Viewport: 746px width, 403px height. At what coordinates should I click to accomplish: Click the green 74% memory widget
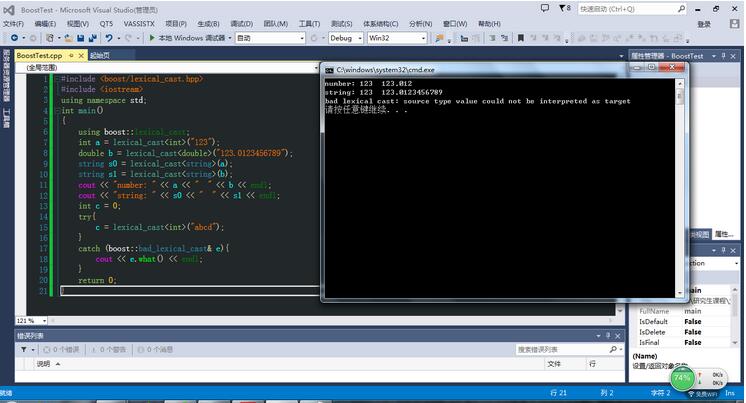click(682, 378)
